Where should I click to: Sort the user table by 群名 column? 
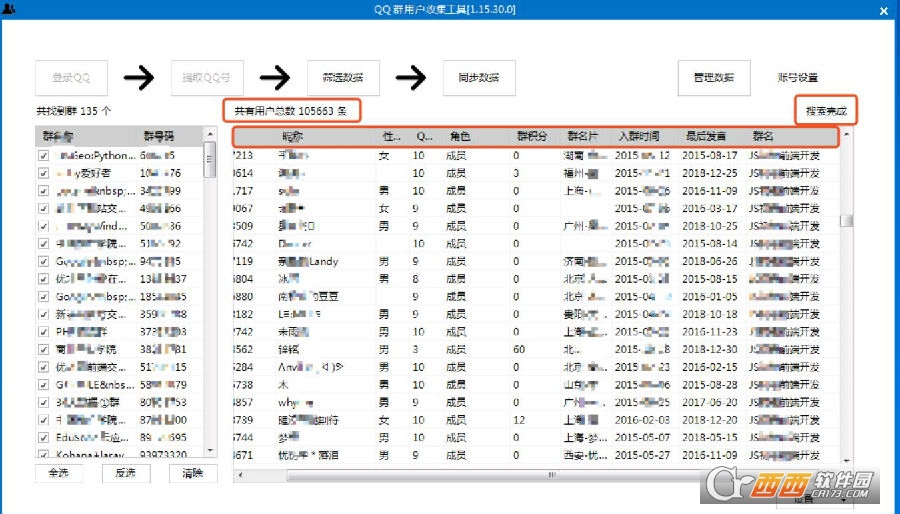(x=763, y=137)
